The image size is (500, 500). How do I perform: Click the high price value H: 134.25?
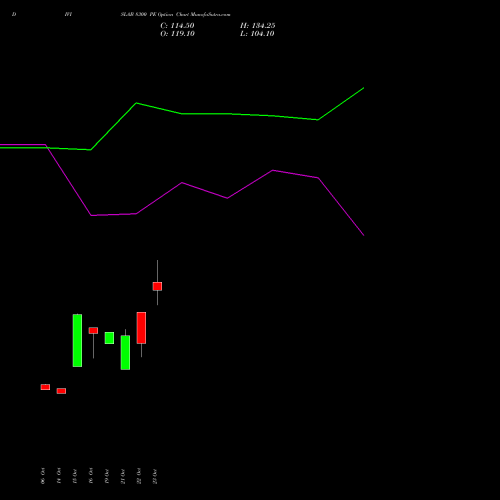coord(258,26)
